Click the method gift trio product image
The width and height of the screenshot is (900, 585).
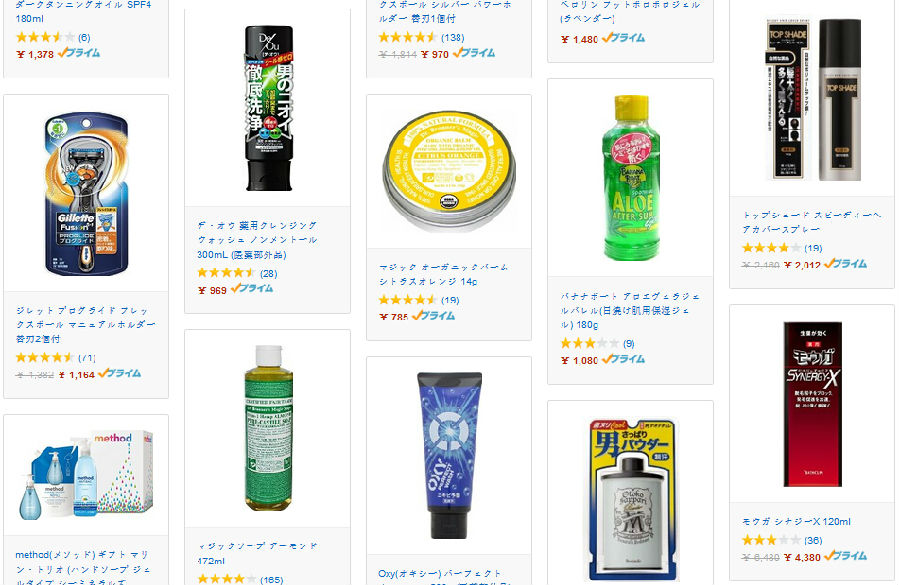[x=86, y=475]
